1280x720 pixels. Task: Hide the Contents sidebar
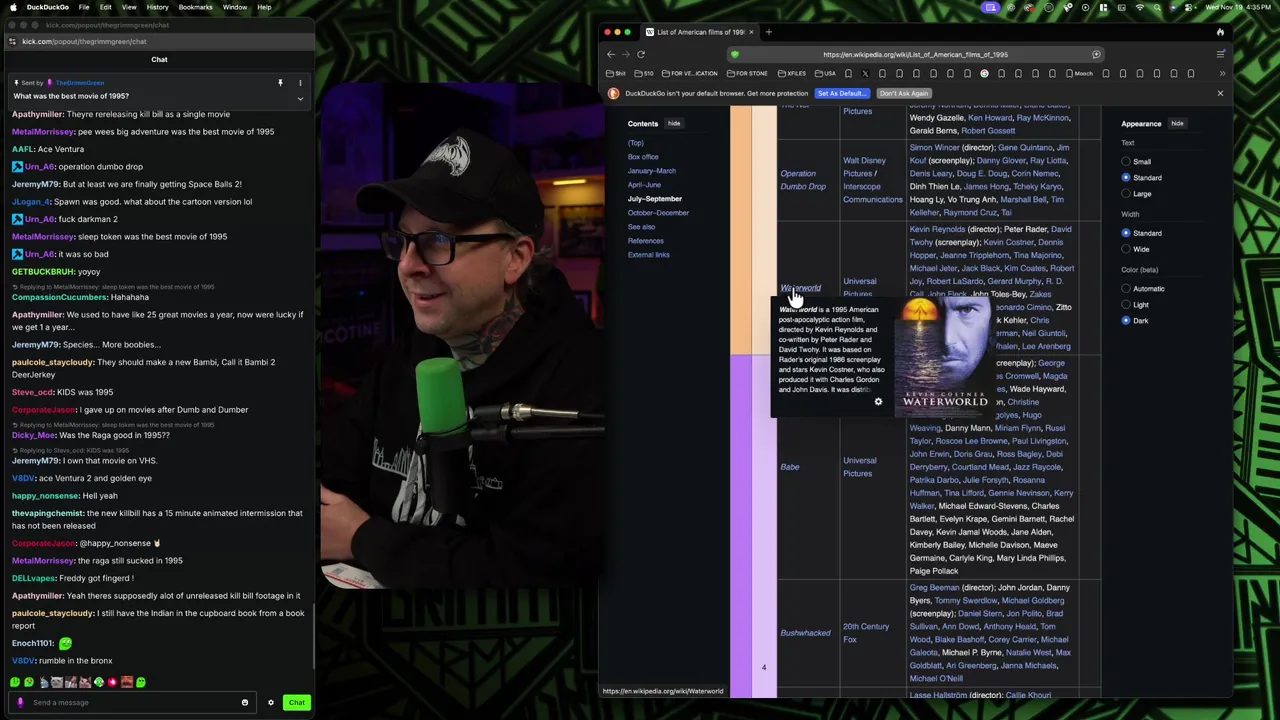[674, 124]
